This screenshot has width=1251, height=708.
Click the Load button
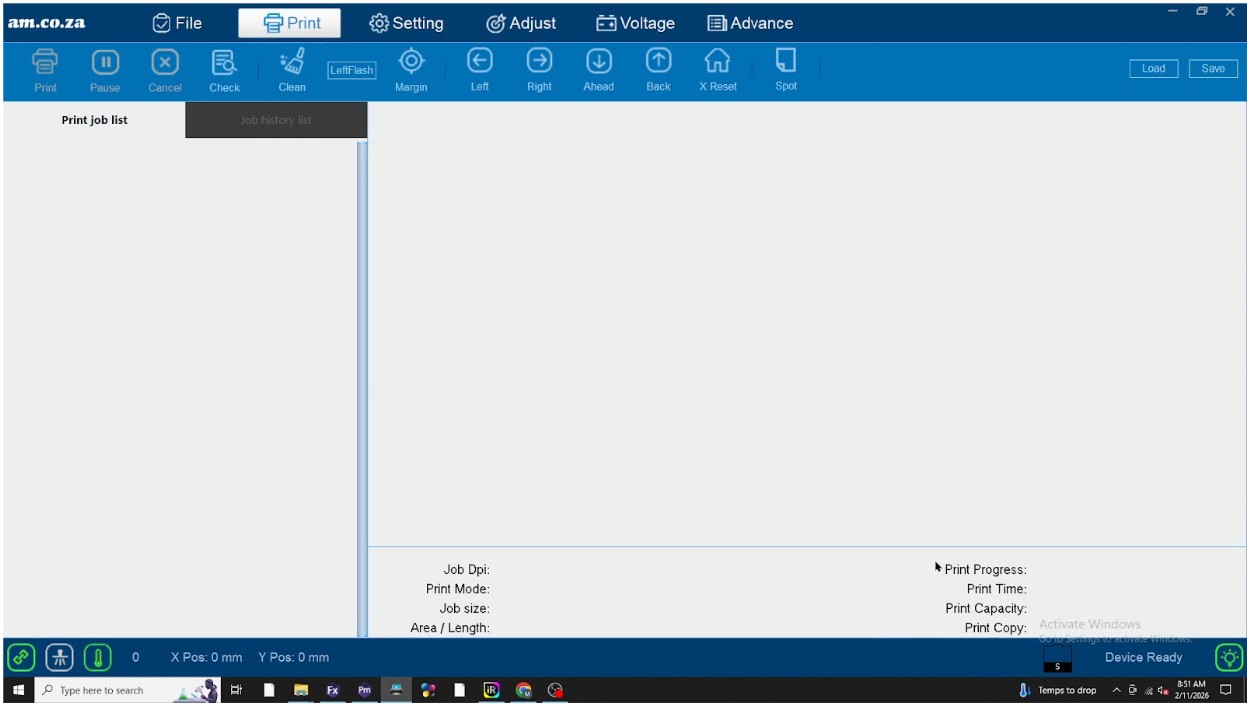(x=1154, y=69)
